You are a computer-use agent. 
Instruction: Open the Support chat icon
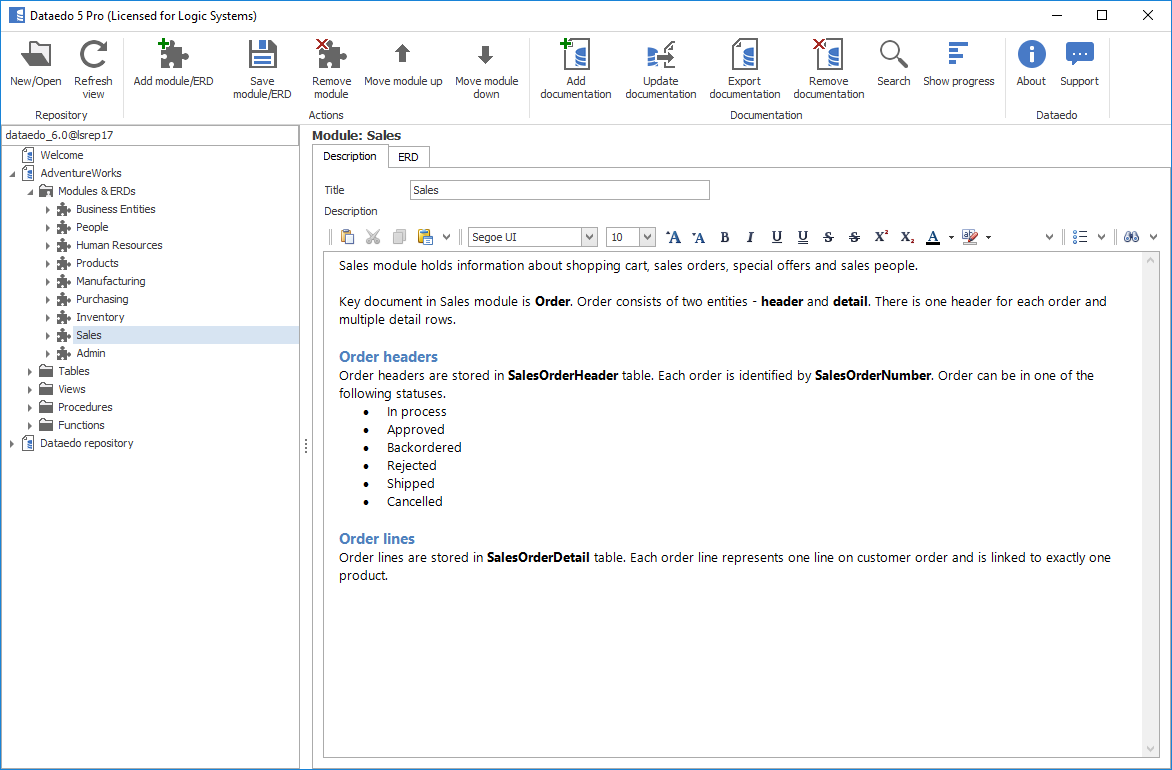pyautogui.click(x=1079, y=56)
